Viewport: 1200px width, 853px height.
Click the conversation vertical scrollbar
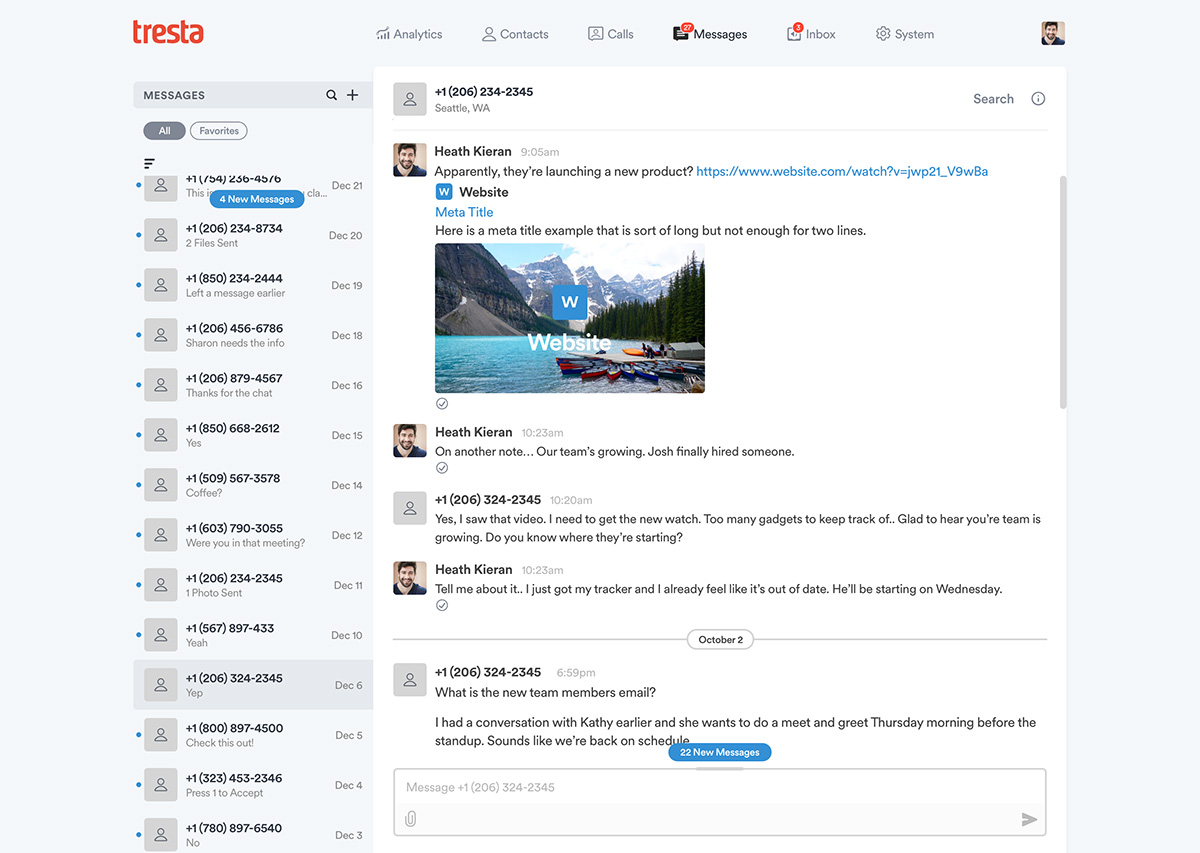point(1063,292)
